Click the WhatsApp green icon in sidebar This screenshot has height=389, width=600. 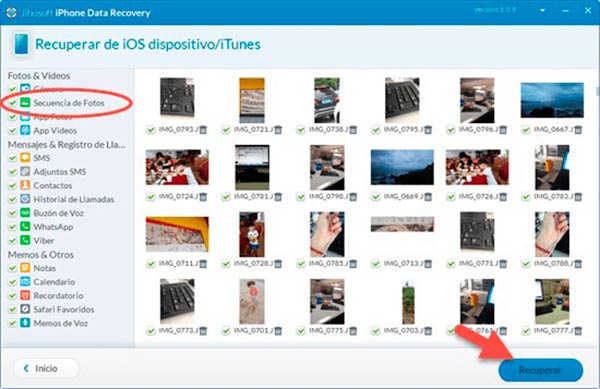(25, 226)
